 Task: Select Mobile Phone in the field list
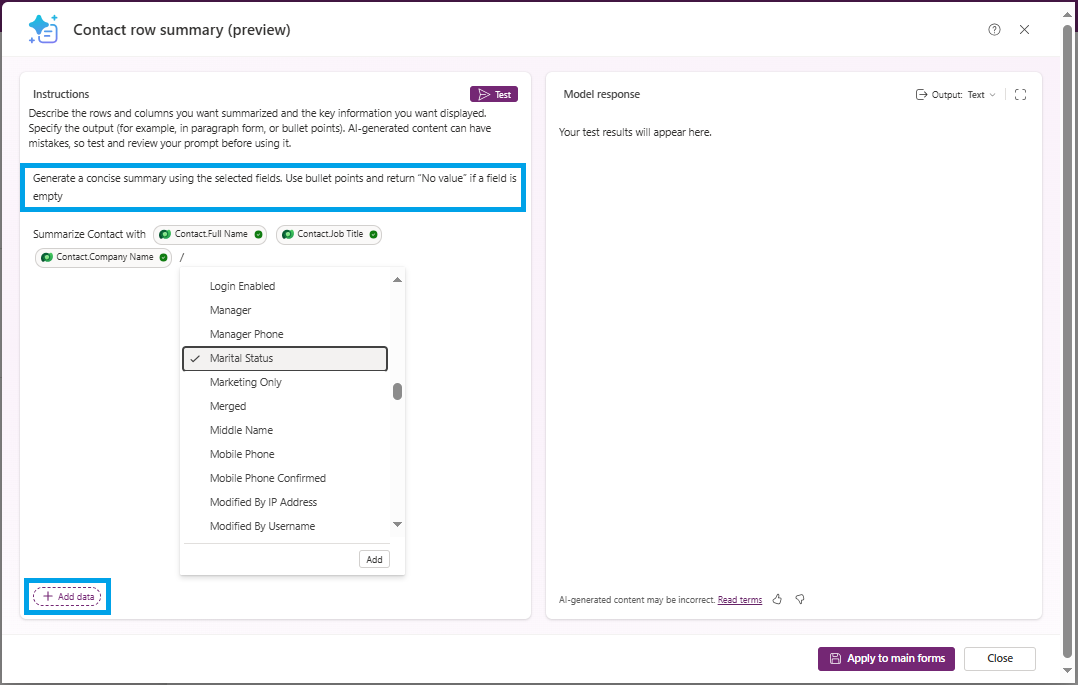coord(242,454)
